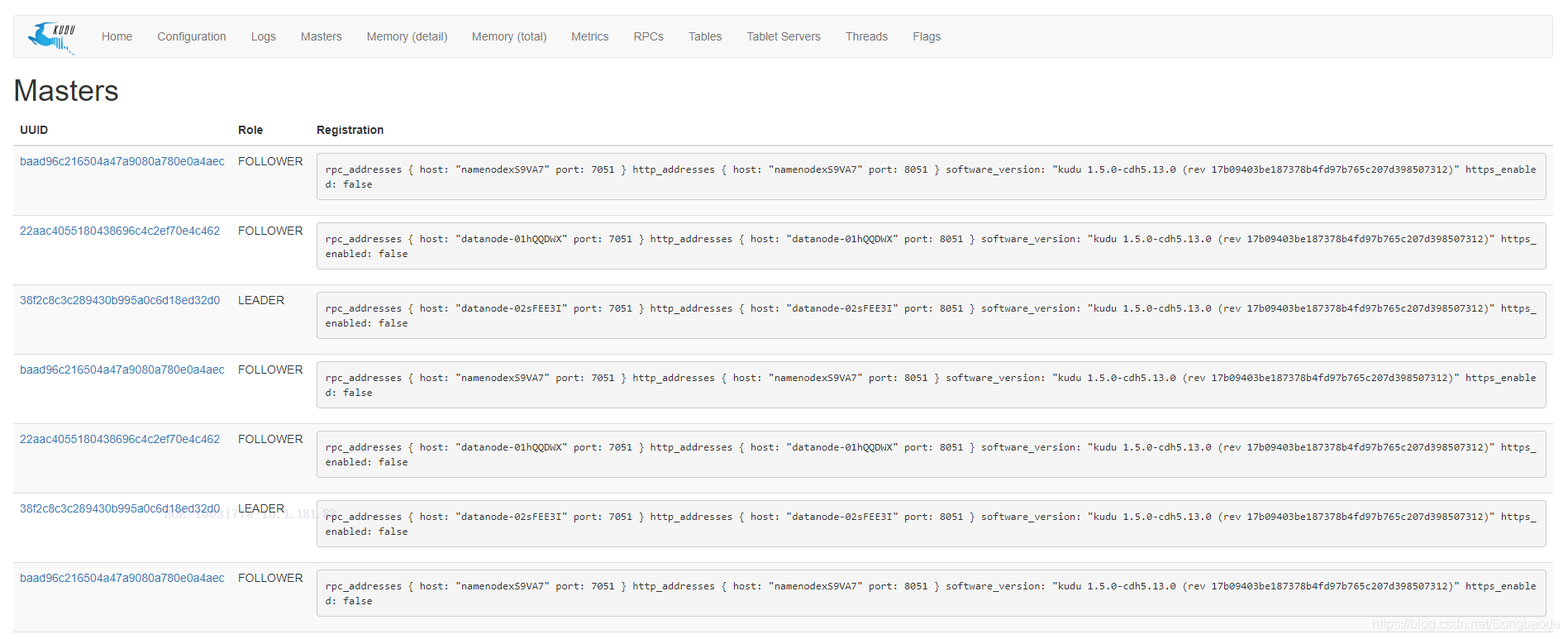
Task: View the Threads page
Action: [x=866, y=36]
